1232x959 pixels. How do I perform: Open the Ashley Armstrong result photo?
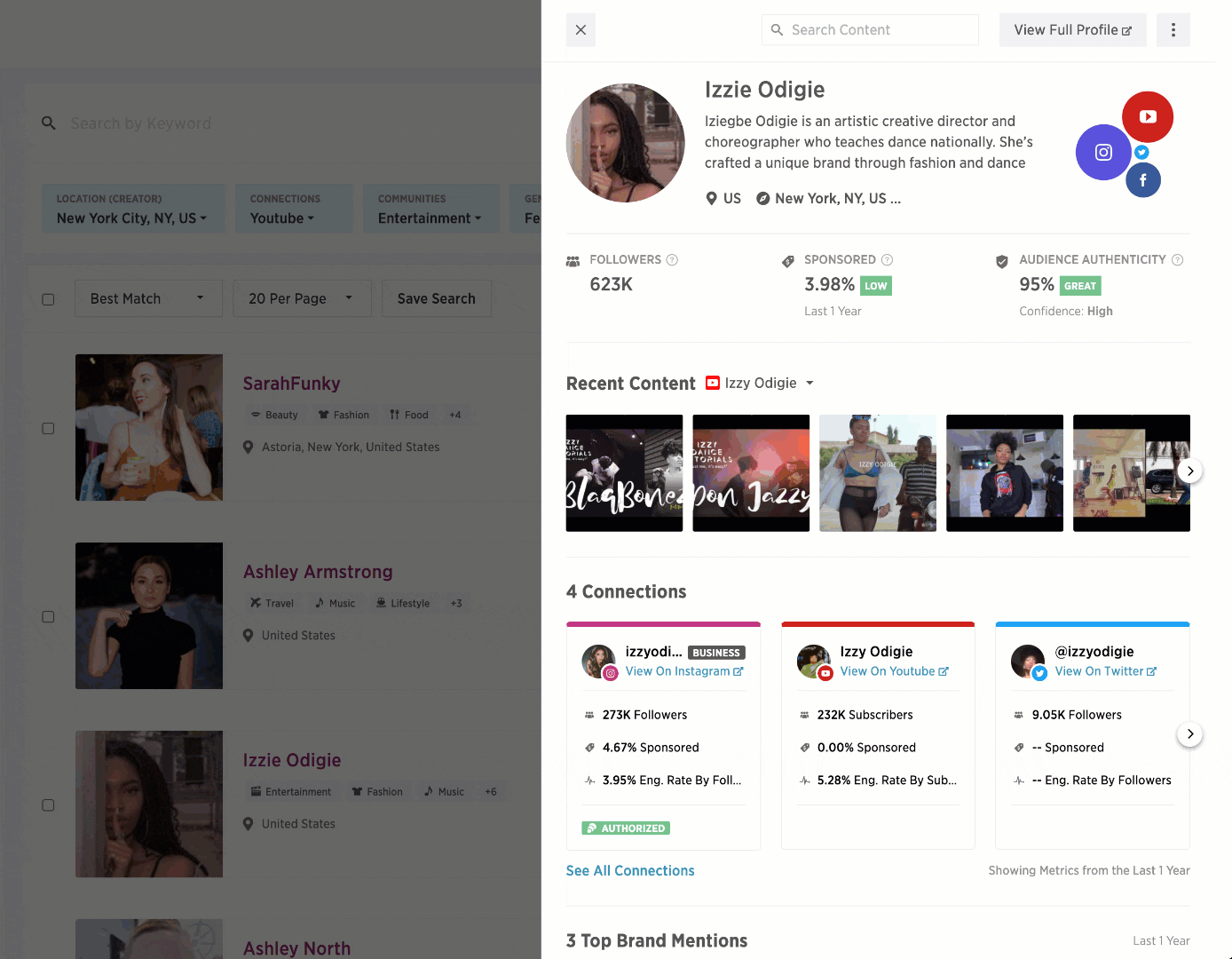(x=149, y=616)
